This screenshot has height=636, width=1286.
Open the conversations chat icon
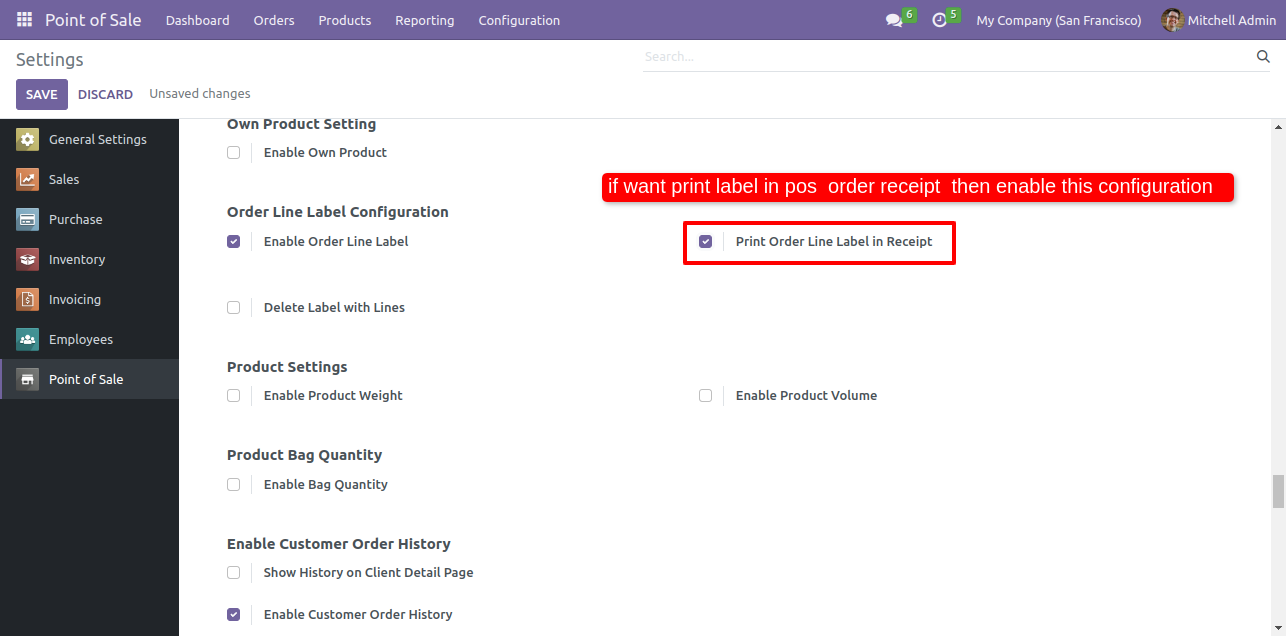(x=893, y=20)
